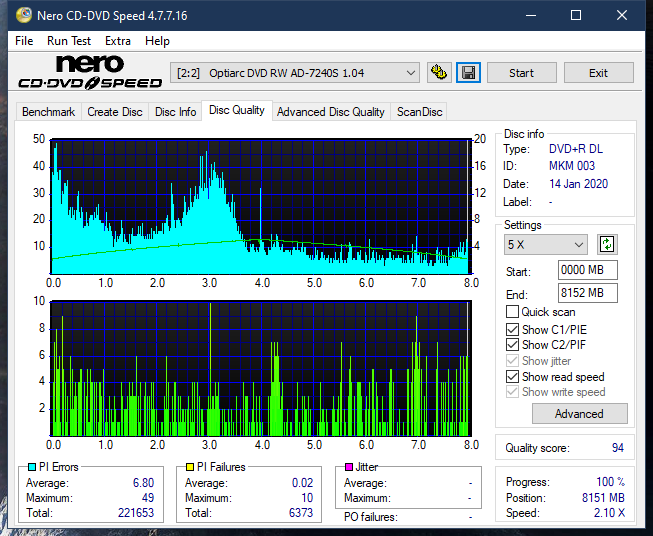Image resolution: width=653 pixels, height=536 pixels.
Task: Click the End position MB field
Action: (x=587, y=293)
